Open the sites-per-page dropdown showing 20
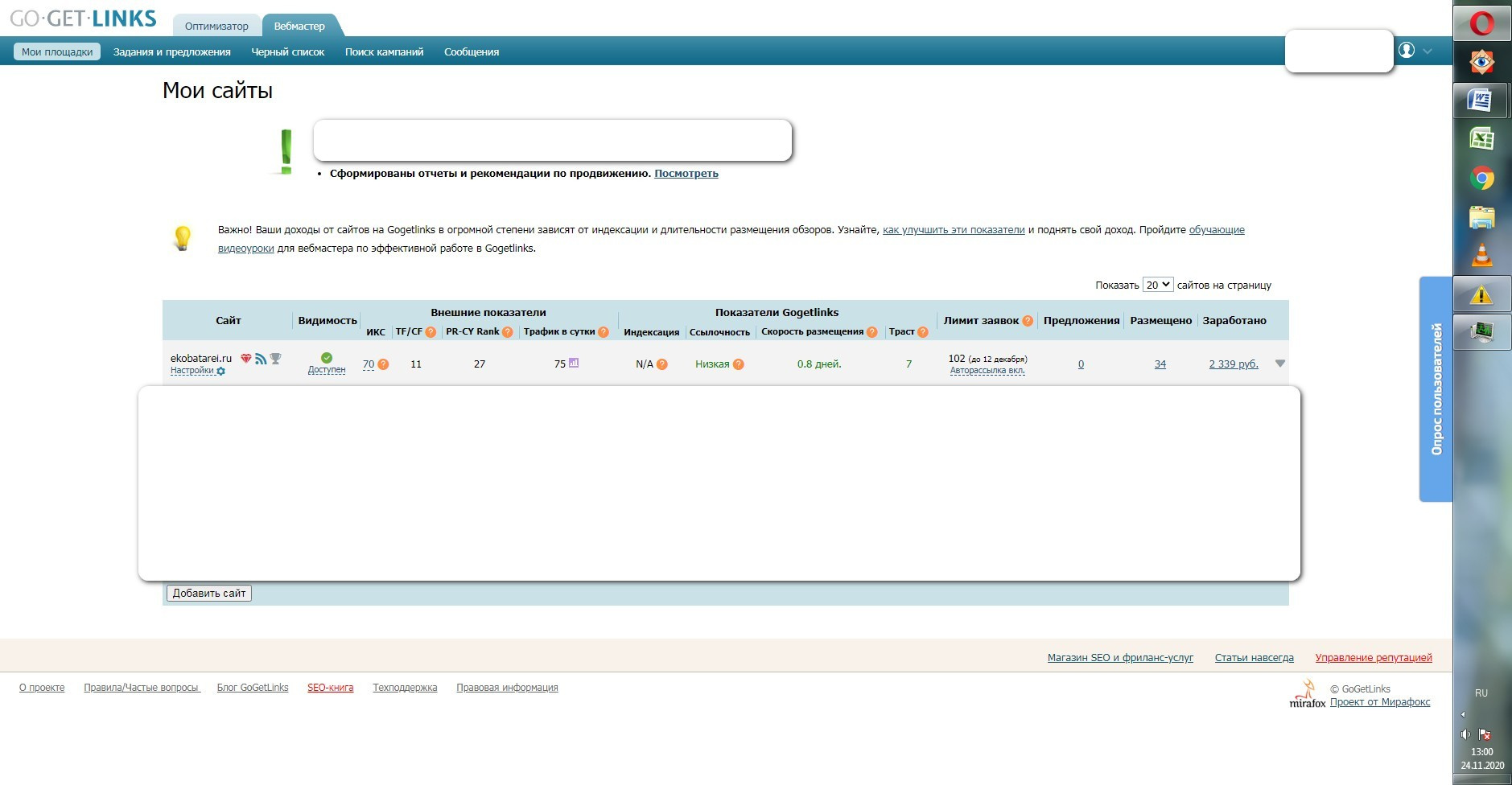Screen dimensions: 1512x785 click(x=1158, y=285)
